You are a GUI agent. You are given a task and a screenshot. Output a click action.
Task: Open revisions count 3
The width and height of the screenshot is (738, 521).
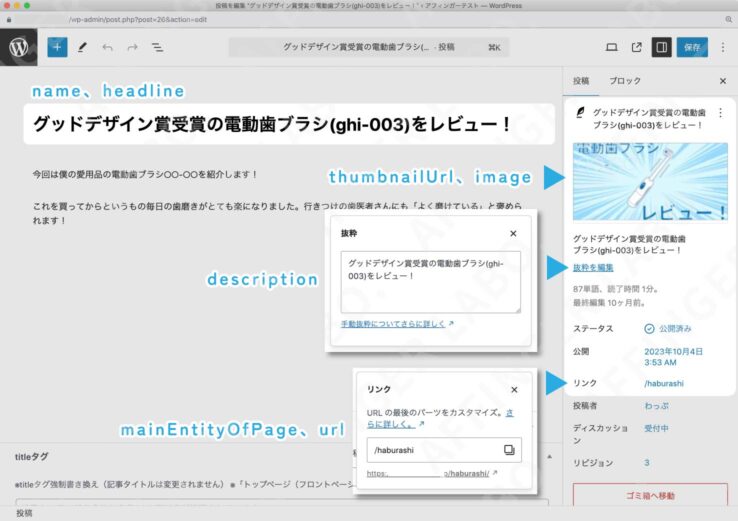pyautogui.click(x=647, y=463)
